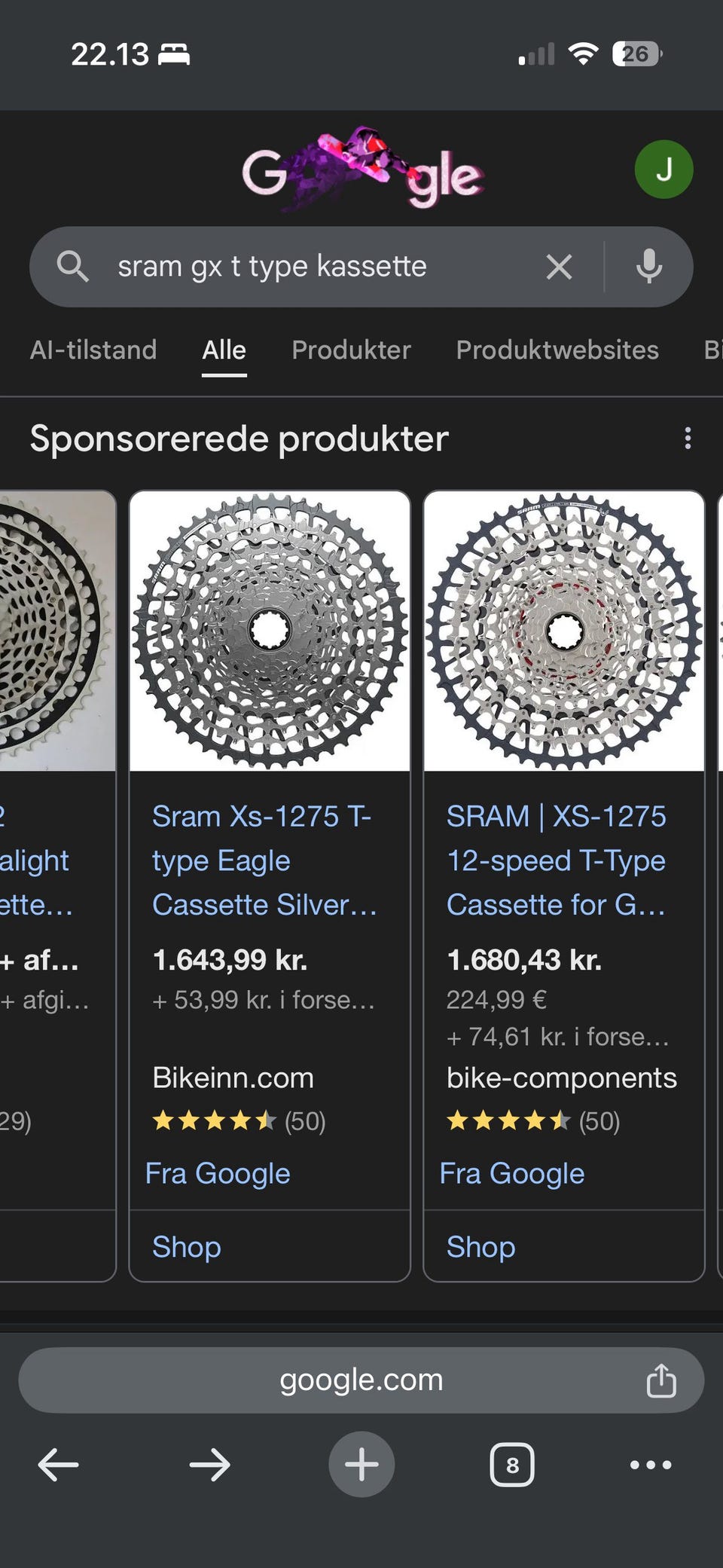Viewport: 723px width, 1568px height.
Task: Open a new browser tab
Action: pos(361,1465)
